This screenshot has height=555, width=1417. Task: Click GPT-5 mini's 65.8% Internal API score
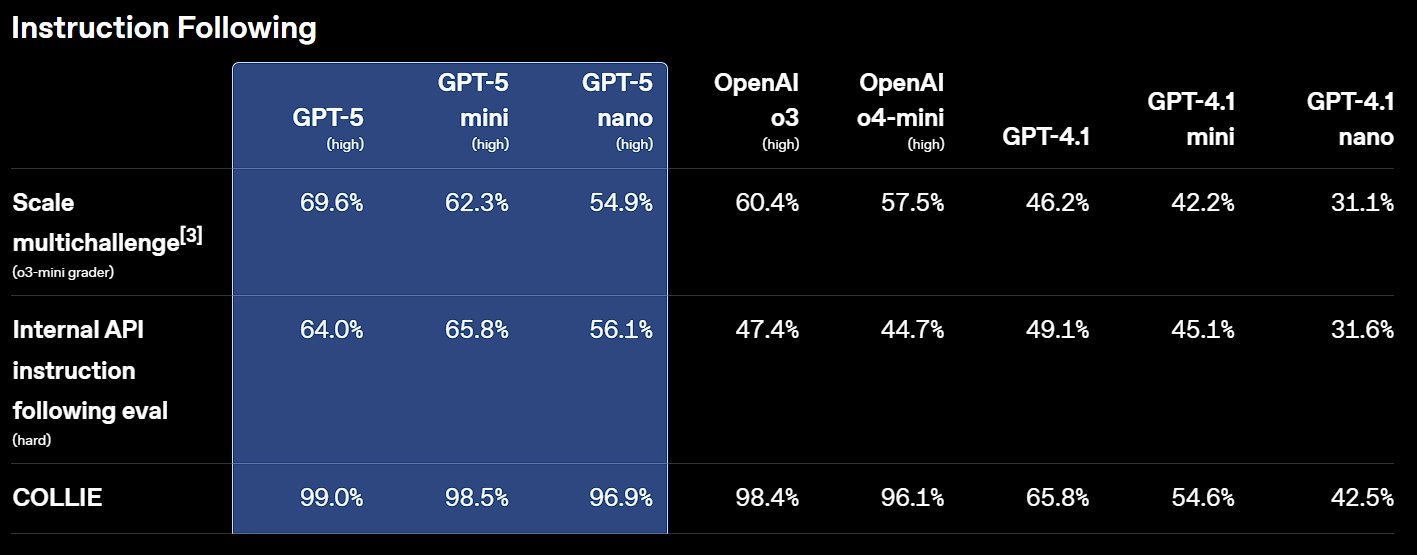[477, 329]
